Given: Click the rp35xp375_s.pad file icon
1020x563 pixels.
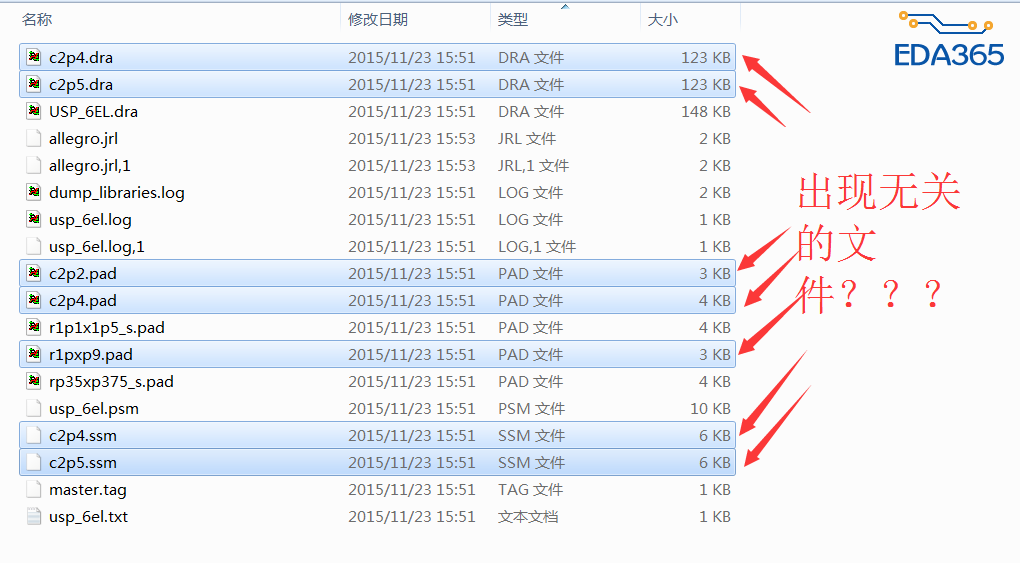Looking at the screenshot, I should [x=34, y=381].
